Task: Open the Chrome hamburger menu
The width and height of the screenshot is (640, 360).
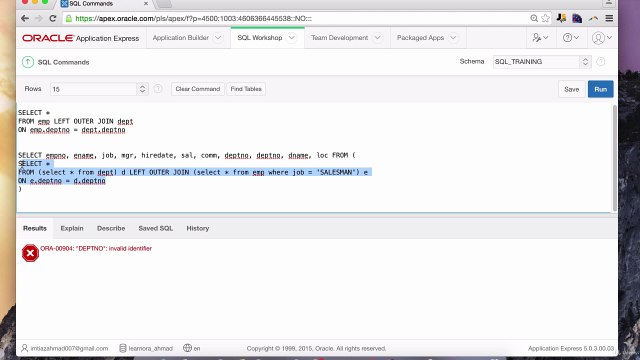Action: pos(609,18)
